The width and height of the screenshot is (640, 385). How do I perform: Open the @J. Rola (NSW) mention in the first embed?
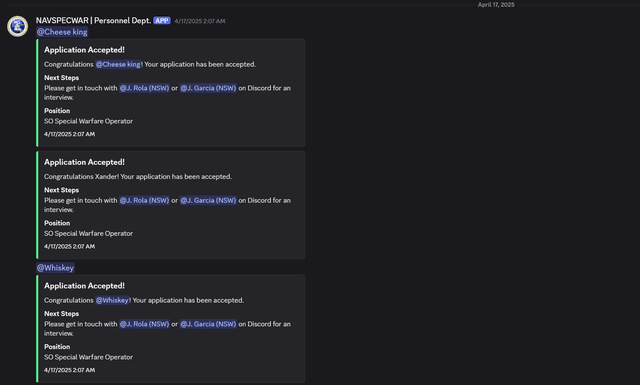(144, 88)
